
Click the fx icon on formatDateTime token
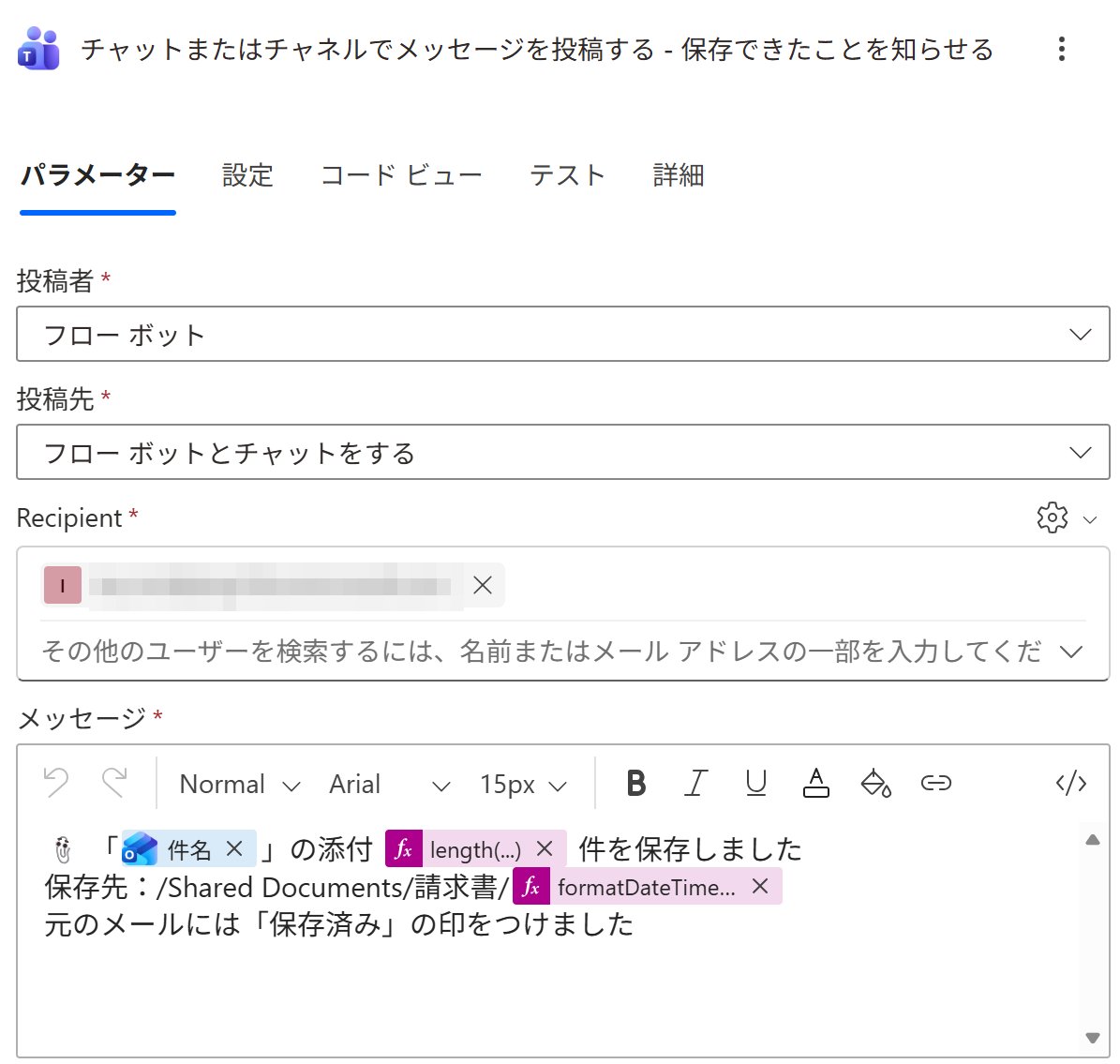(x=531, y=887)
